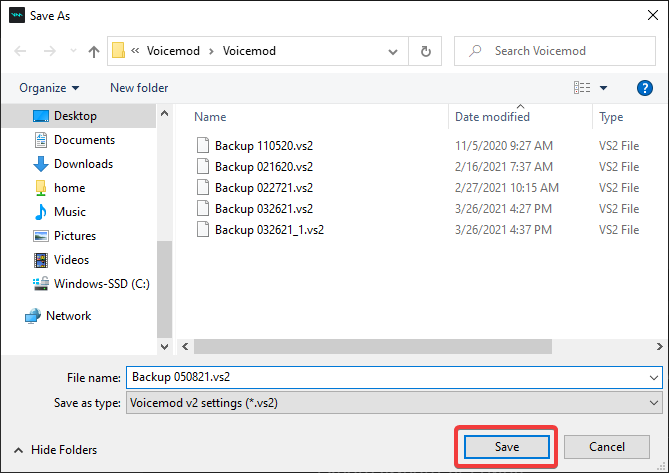Click the Voicemod breadcrumb parent folder
The image size is (669, 473).
pyautogui.click(x=173, y=51)
